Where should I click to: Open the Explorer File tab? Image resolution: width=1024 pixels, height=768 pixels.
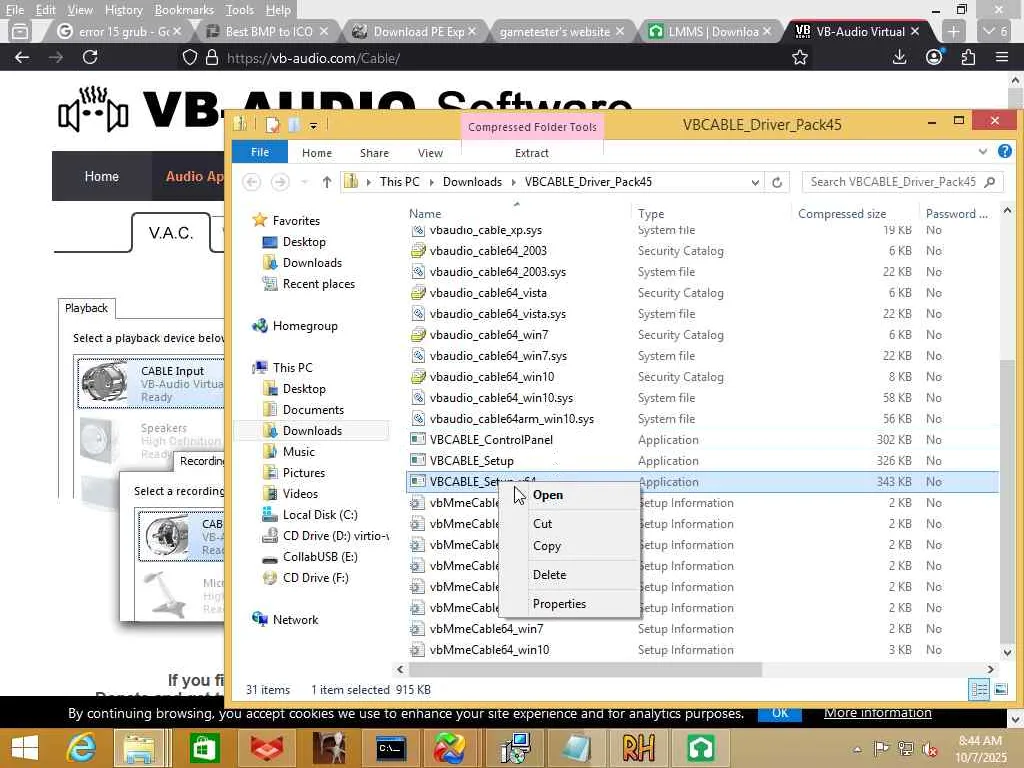coord(260,152)
